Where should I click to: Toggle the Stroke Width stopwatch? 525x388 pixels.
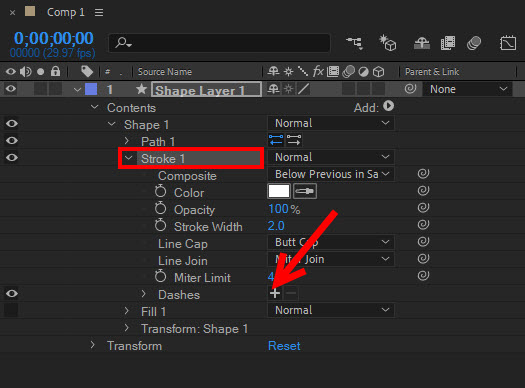[160, 225]
